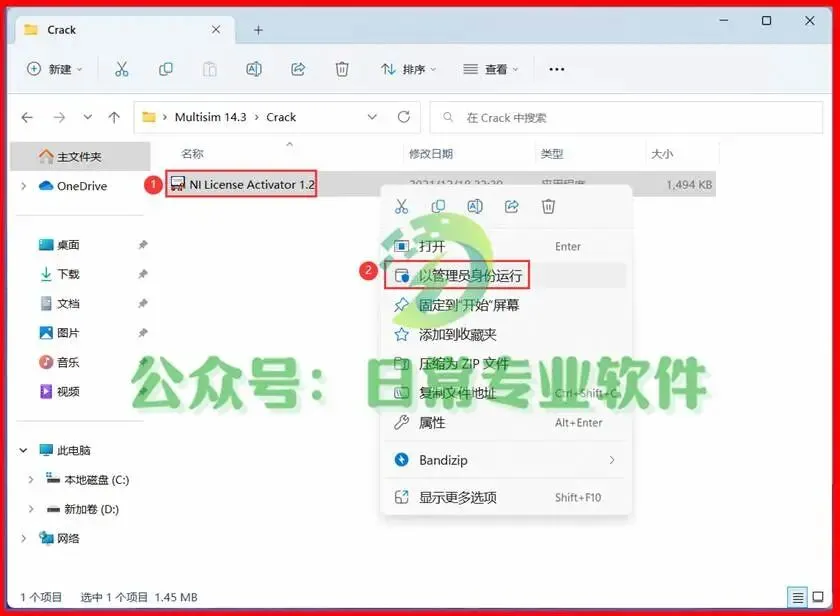Viewport: 840px width, 616px height.
Task: Switch to details view in the status bar
Action: point(798,597)
